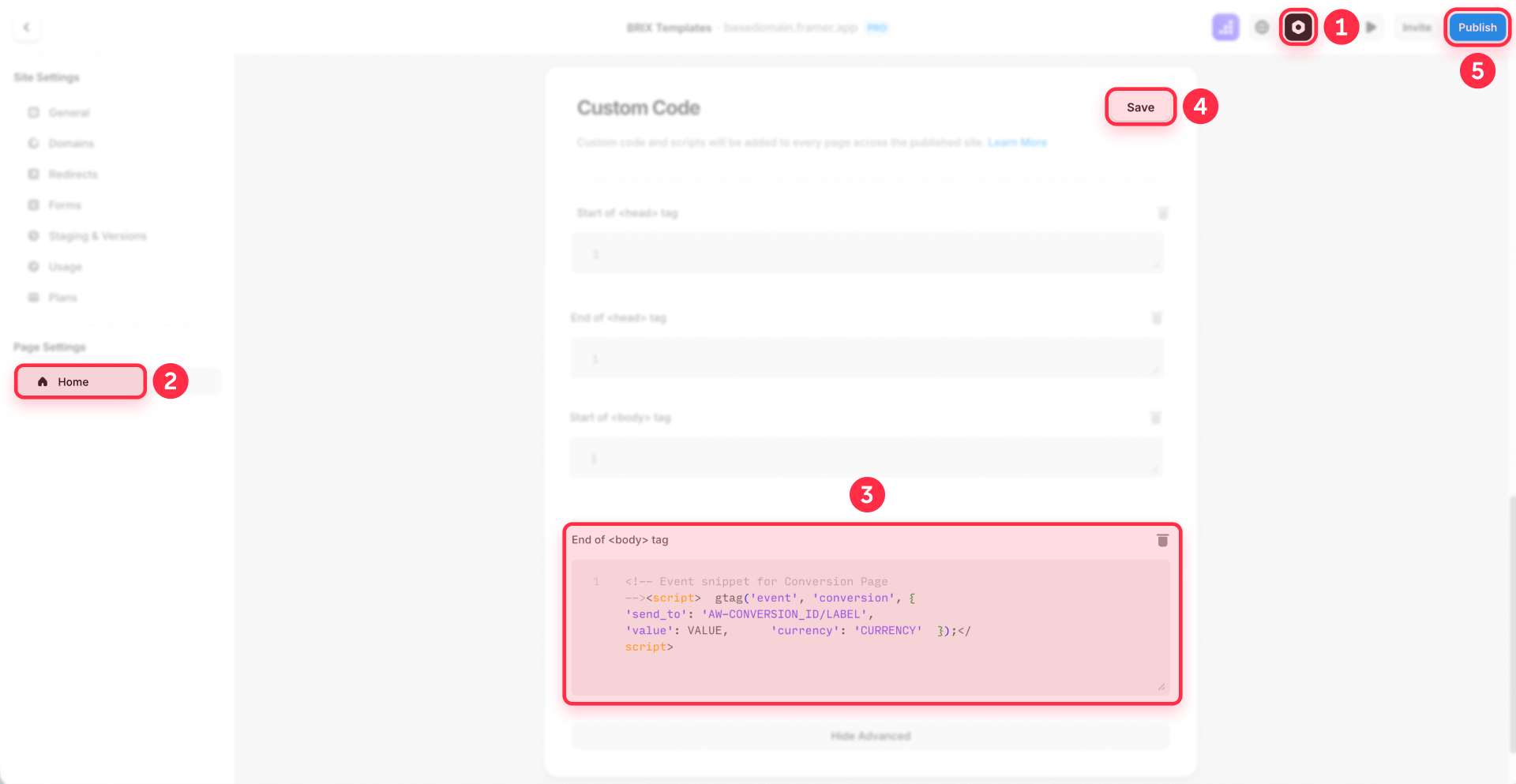The width and height of the screenshot is (1516, 784).
Task: Delete the Start of body tag code via trash icon
Action: coord(1156,418)
